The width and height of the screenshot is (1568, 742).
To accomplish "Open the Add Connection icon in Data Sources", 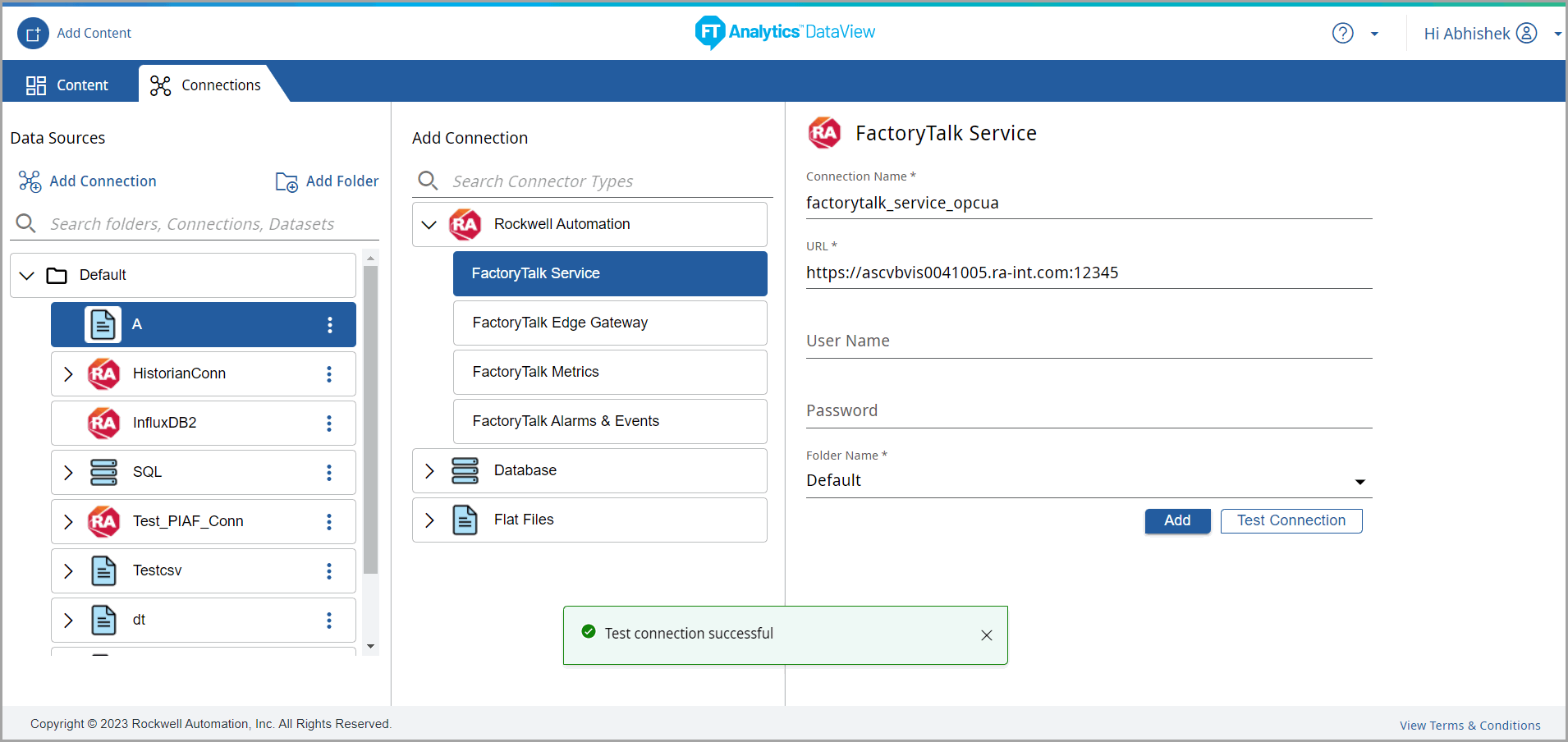I will point(29,181).
